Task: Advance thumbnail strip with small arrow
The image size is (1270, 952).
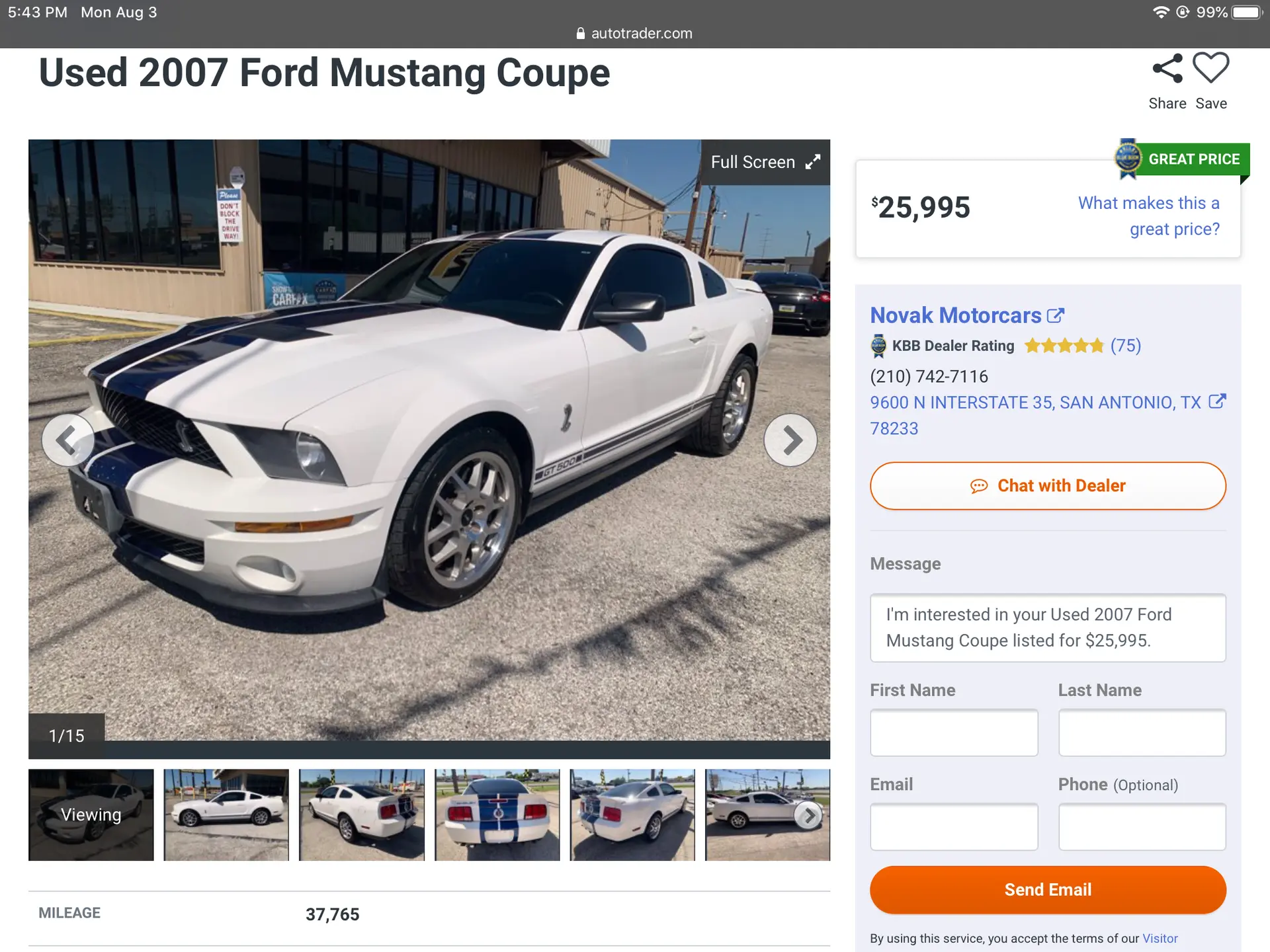Action: pos(808,816)
